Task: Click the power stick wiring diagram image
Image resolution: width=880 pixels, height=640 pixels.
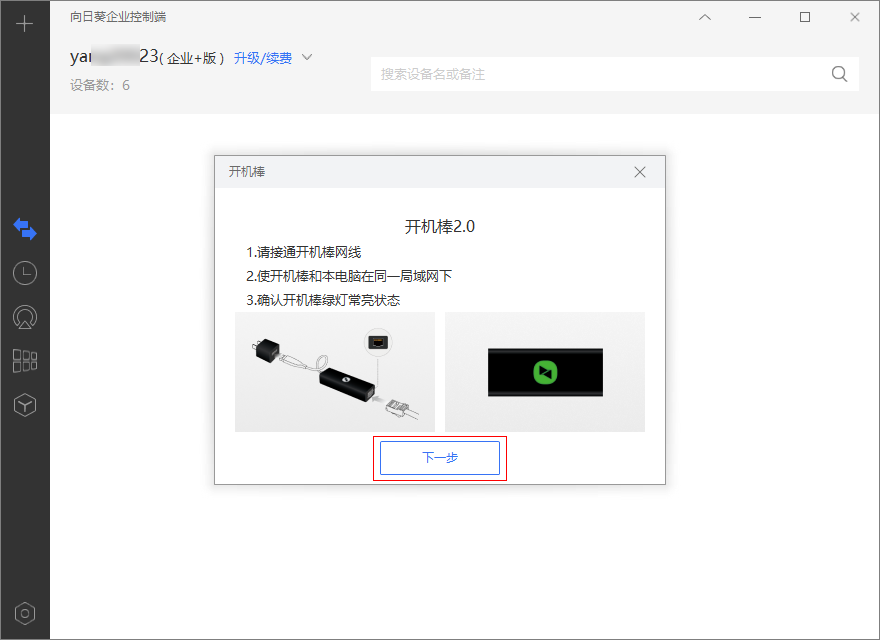Action: click(x=334, y=372)
